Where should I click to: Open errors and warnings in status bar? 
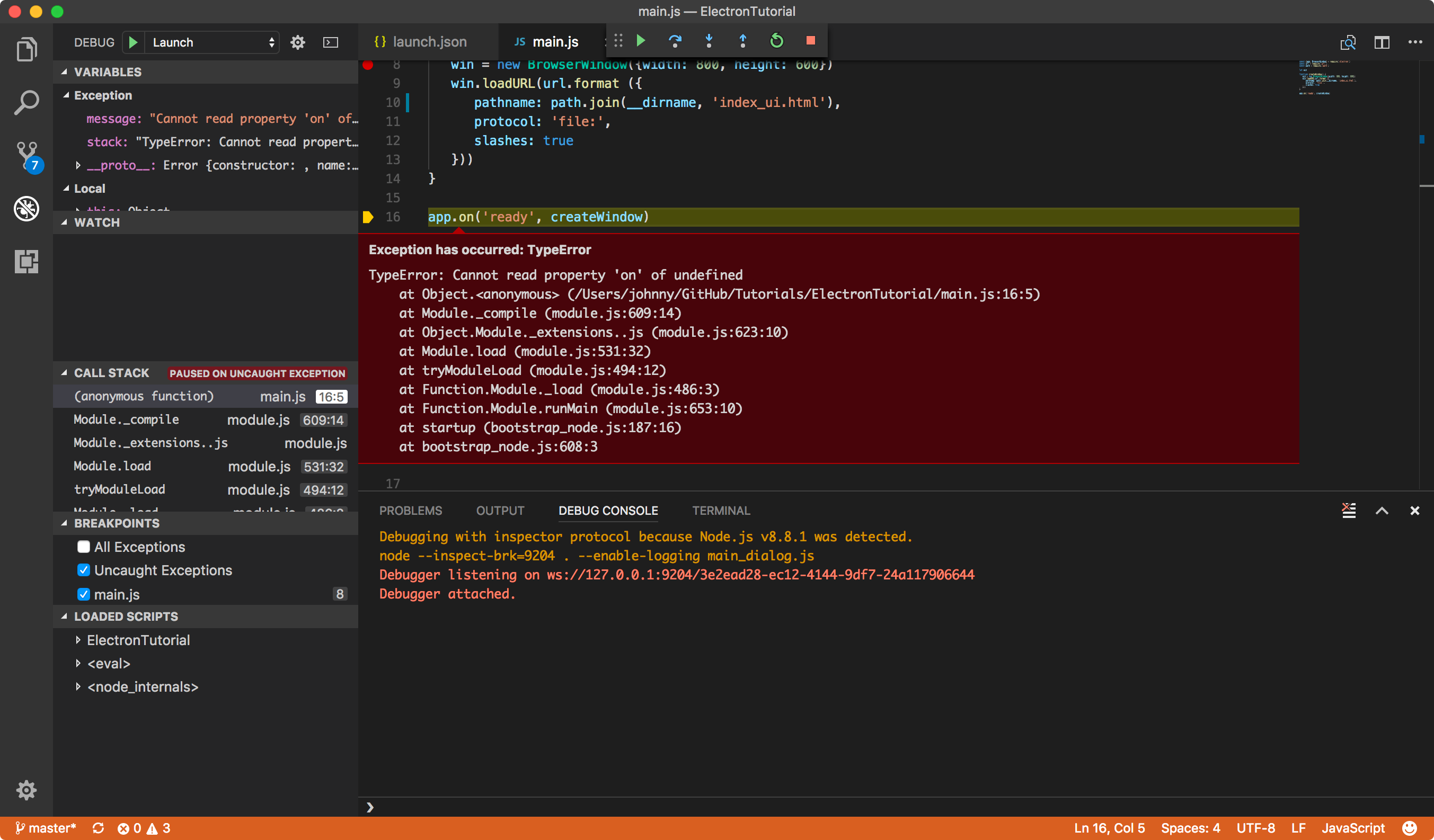coord(144,828)
